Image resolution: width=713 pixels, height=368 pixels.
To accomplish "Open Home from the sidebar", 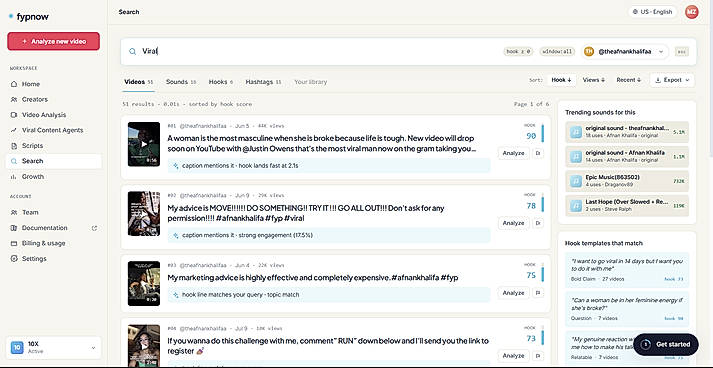I will [30, 84].
